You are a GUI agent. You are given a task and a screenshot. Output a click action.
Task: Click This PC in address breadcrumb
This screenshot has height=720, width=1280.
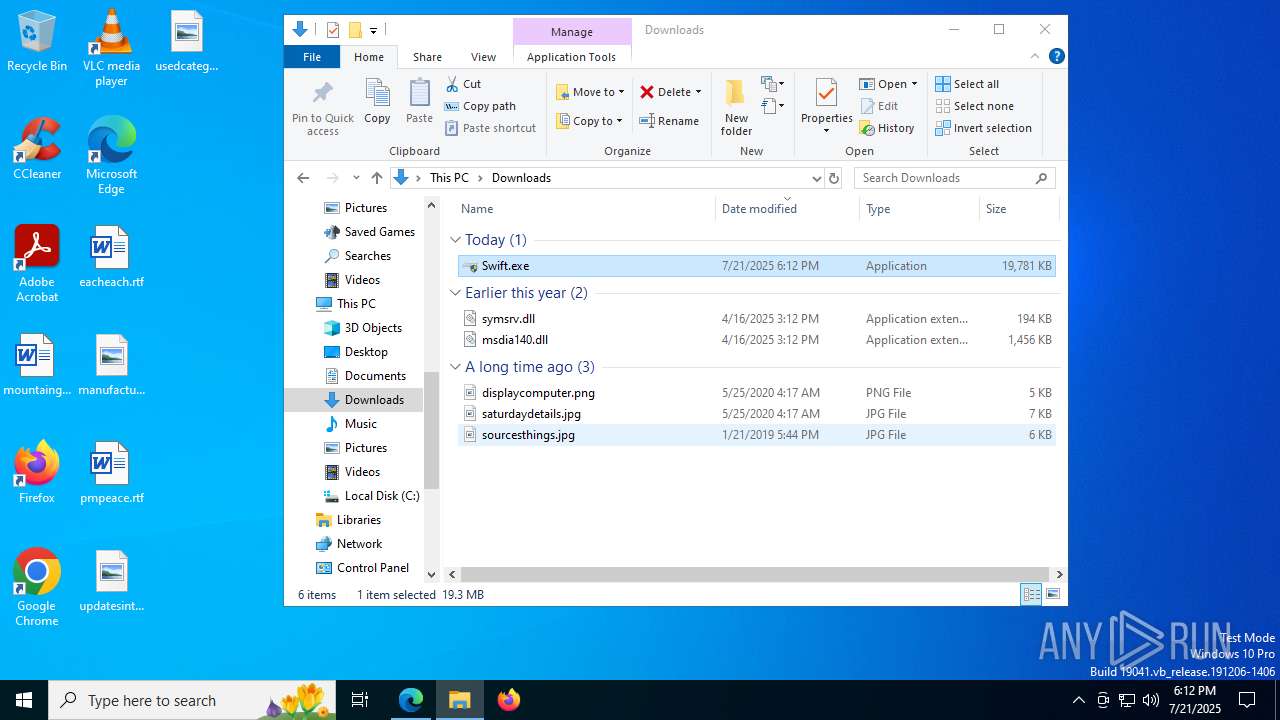(x=449, y=178)
